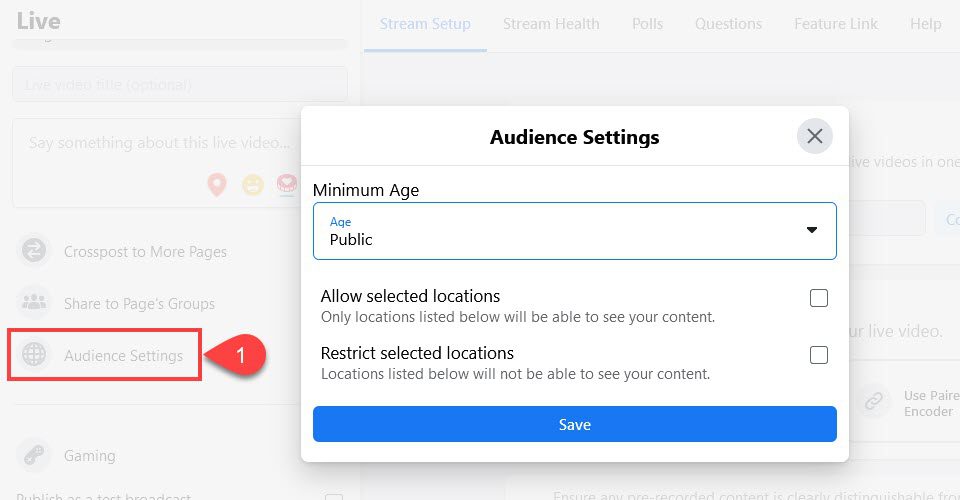Open the Questions tab
The height and width of the screenshot is (500, 960).
pos(728,24)
